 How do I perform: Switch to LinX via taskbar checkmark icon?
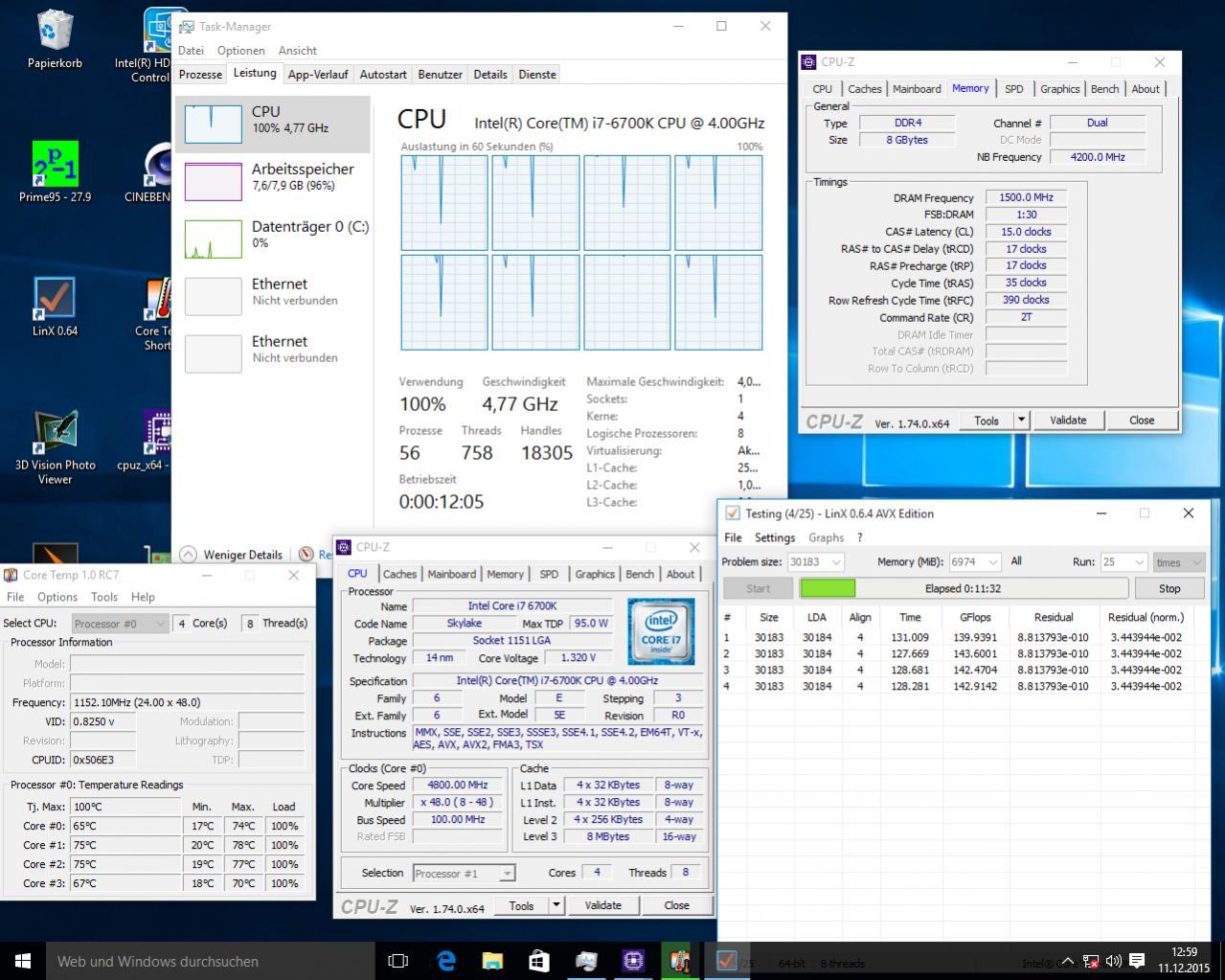click(727, 961)
